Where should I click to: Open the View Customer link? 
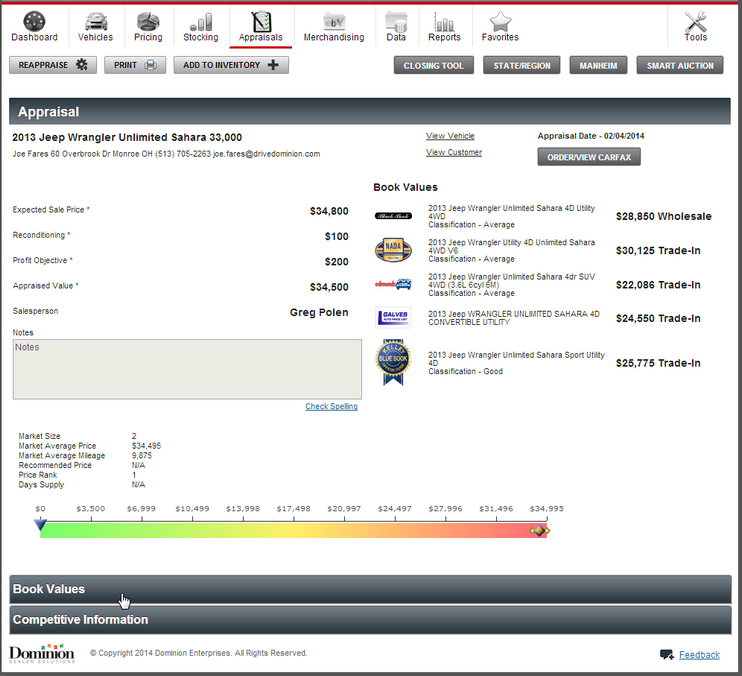click(454, 152)
